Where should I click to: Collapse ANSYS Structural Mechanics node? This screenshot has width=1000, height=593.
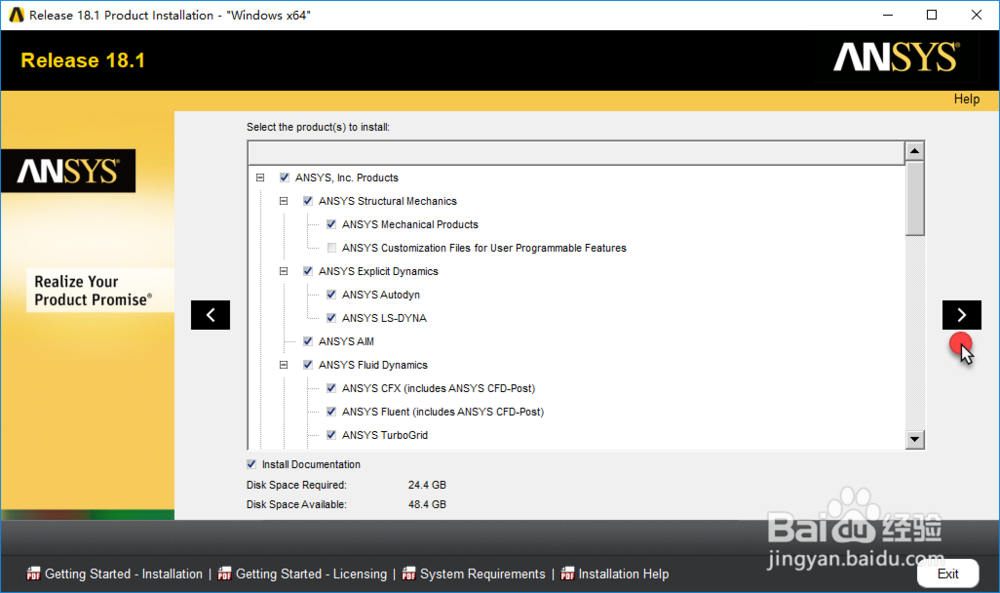284,201
